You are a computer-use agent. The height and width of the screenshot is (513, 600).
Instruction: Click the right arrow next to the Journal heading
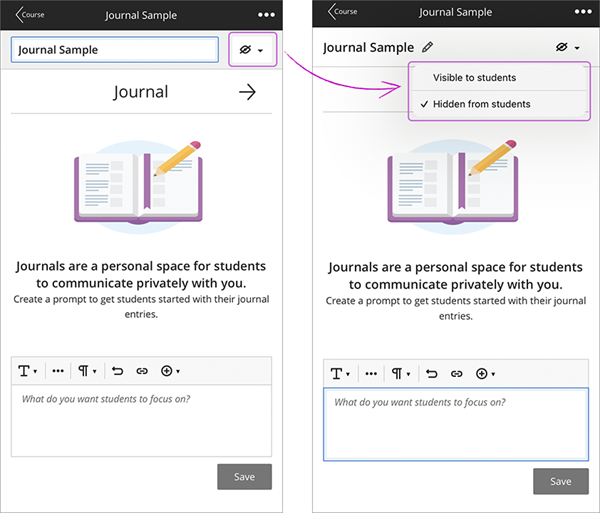pyautogui.click(x=247, y=92)
